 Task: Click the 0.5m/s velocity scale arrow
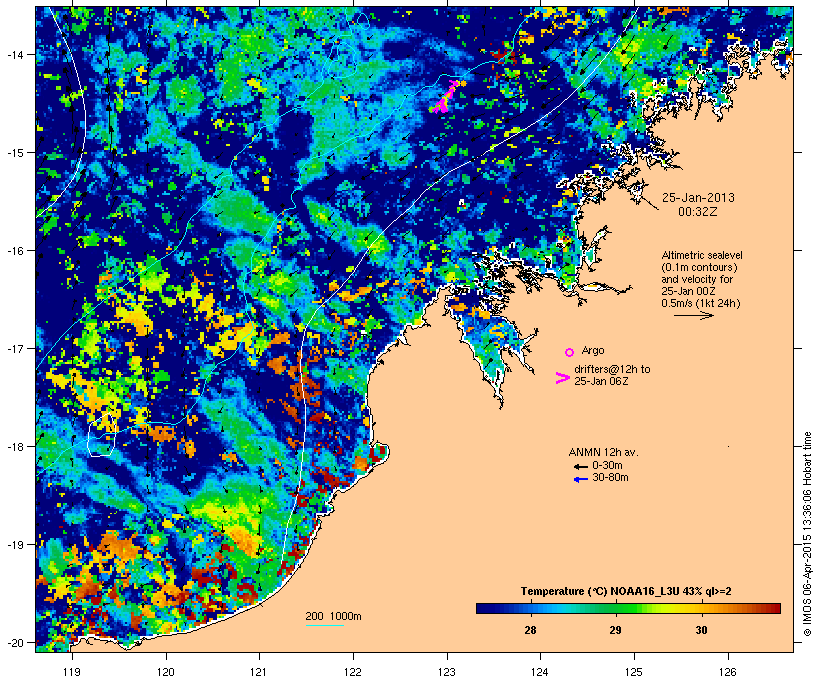click(693, 315)
